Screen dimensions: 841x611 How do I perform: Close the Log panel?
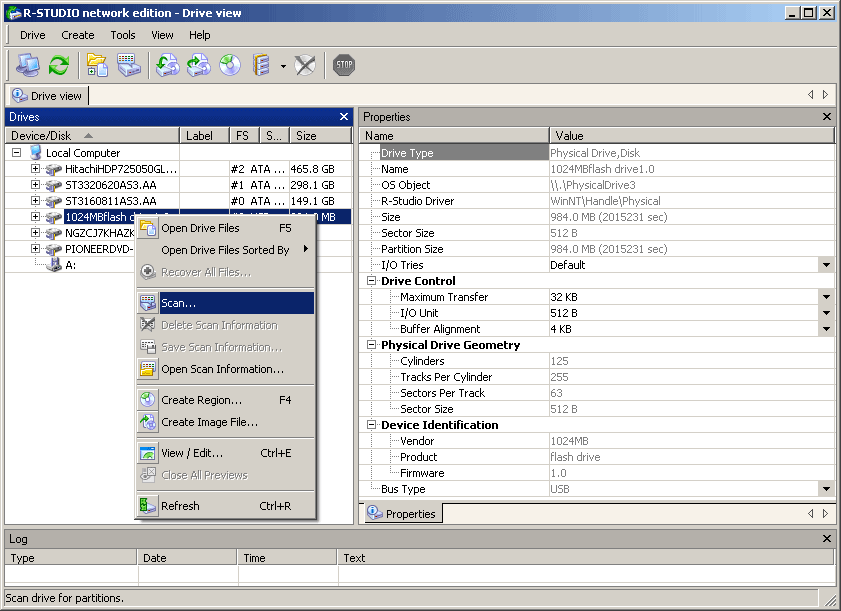827,539
